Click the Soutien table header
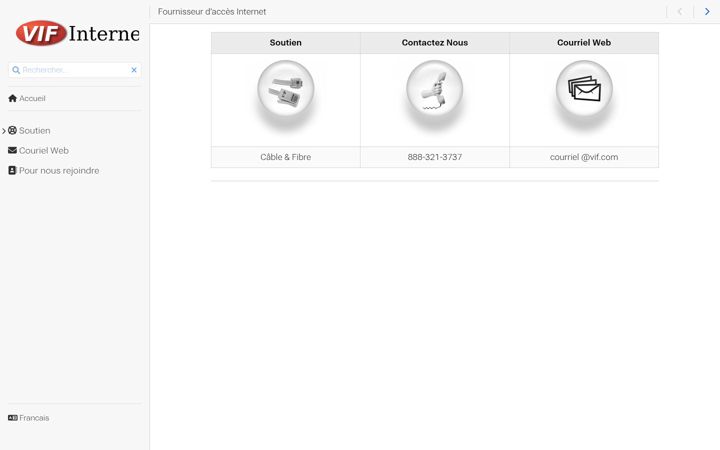This screenshot has width=720, height=450. point(286,43)
